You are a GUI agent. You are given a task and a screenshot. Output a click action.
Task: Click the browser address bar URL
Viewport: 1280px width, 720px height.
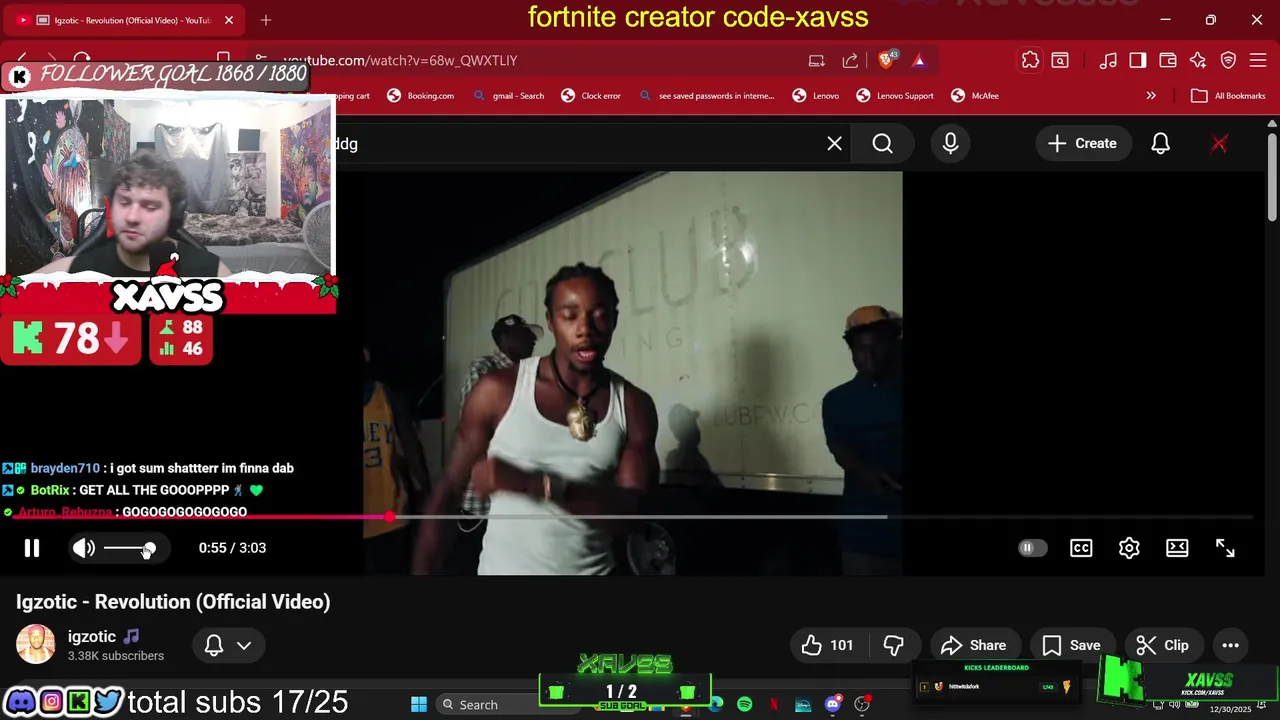tap(400, 60)
